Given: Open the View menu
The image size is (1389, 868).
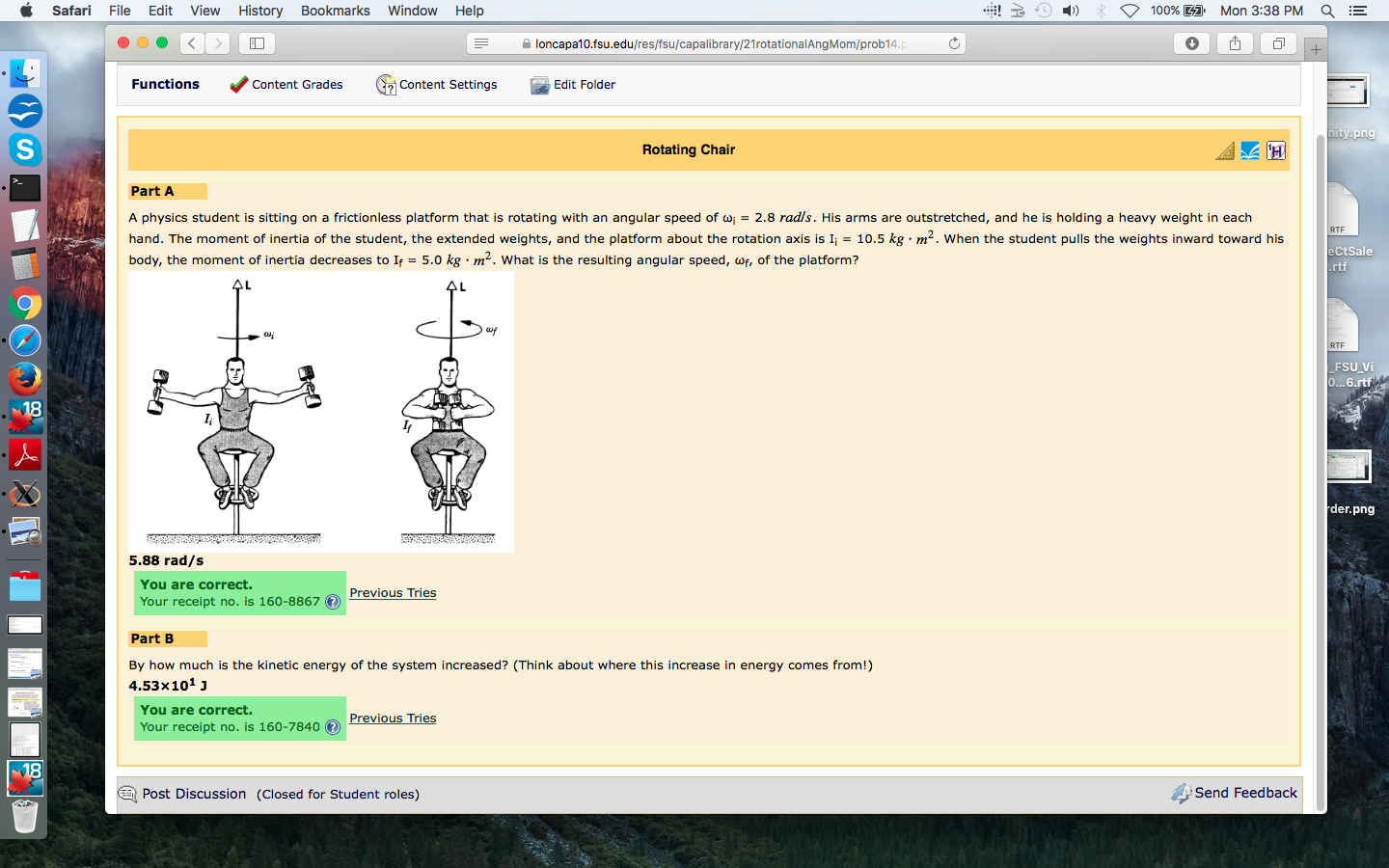Looking at the screenshot, I should [x=204, y=11].
